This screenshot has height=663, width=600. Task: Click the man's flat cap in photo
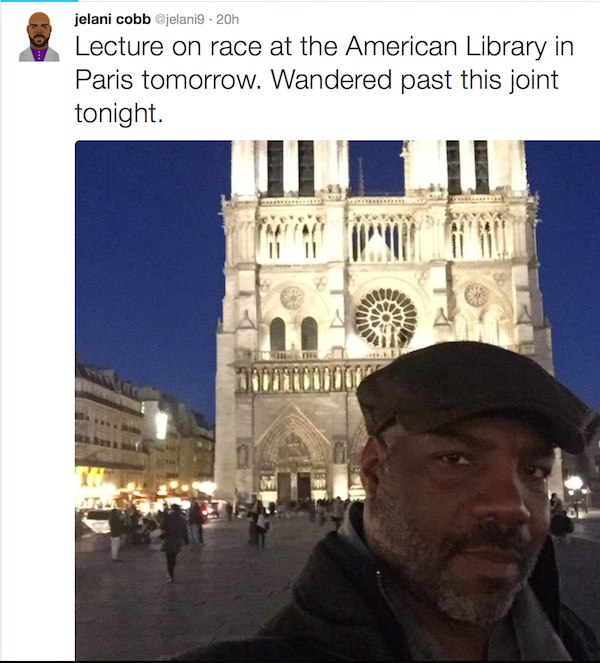471,393
